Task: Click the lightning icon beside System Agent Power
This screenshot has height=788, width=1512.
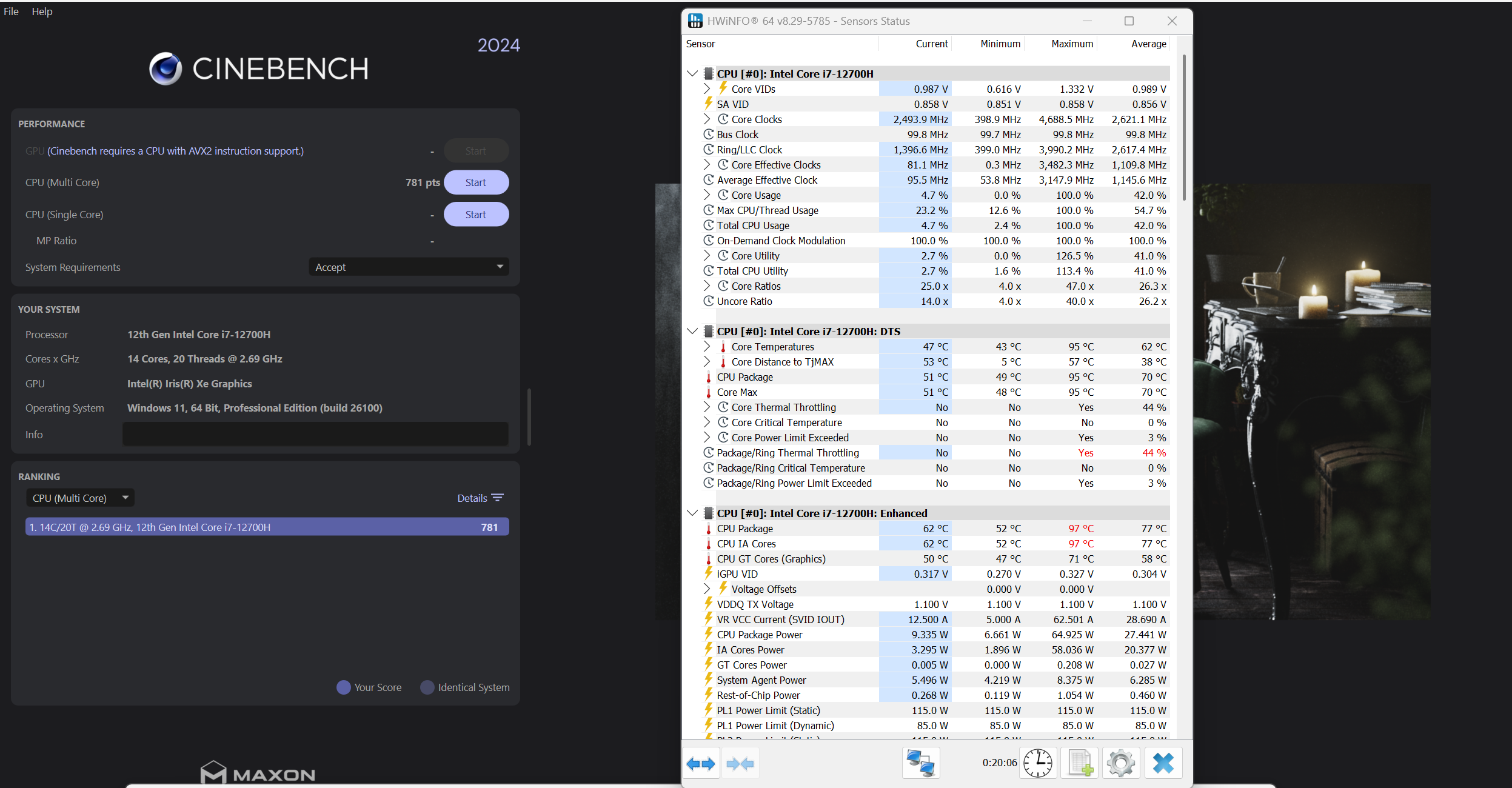Action: (x=708, y=679)
